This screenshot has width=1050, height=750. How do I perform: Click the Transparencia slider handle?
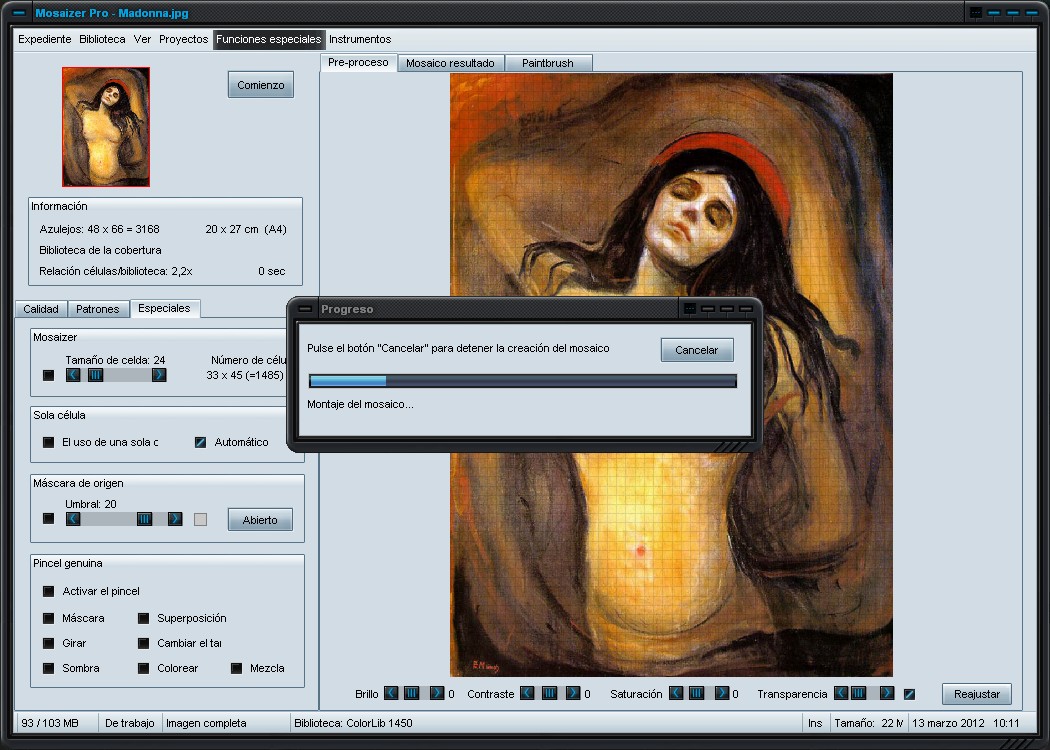click(x=858, y=693)
